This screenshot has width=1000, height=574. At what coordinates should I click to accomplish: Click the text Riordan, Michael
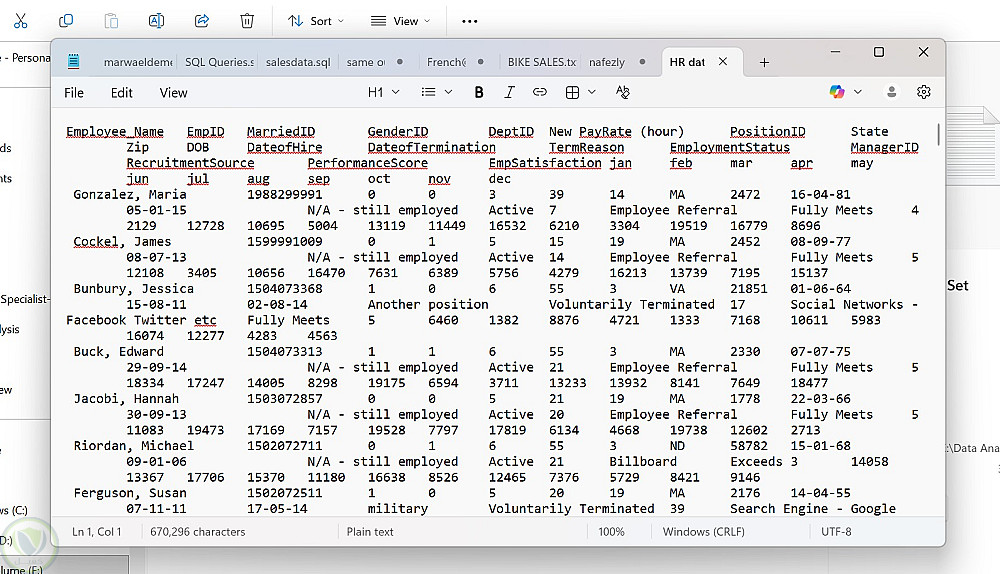pyautogui.click(x=133, y=446)
